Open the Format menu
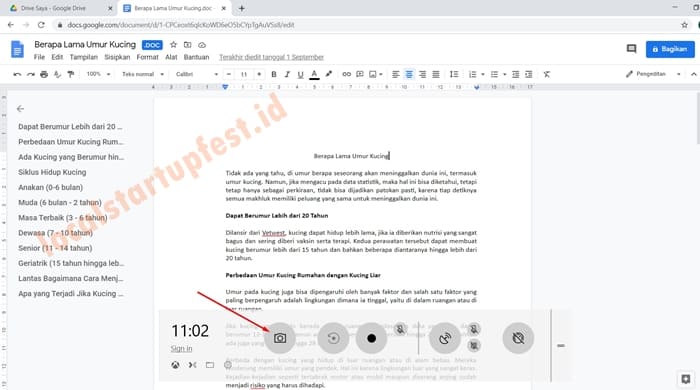700x390 pixels. (x=147, y=57)
